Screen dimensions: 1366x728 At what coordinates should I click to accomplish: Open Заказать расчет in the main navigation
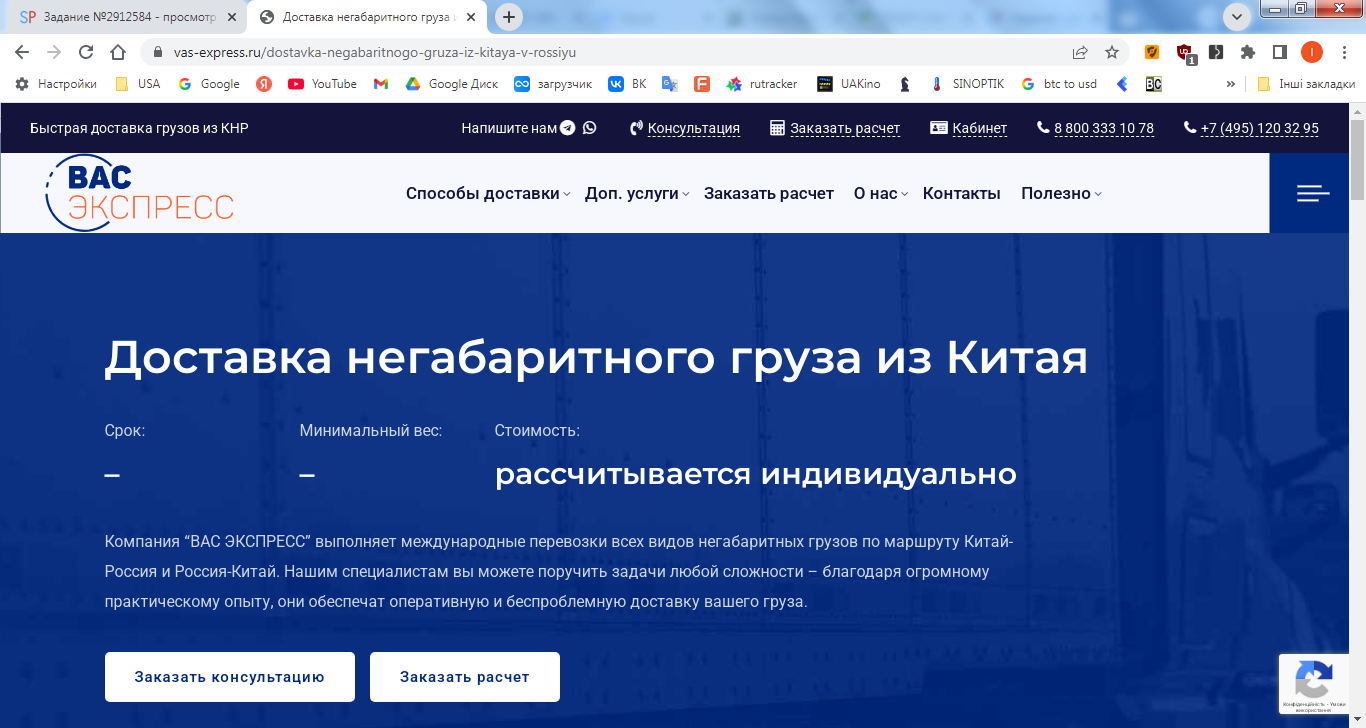pos(769,194)
